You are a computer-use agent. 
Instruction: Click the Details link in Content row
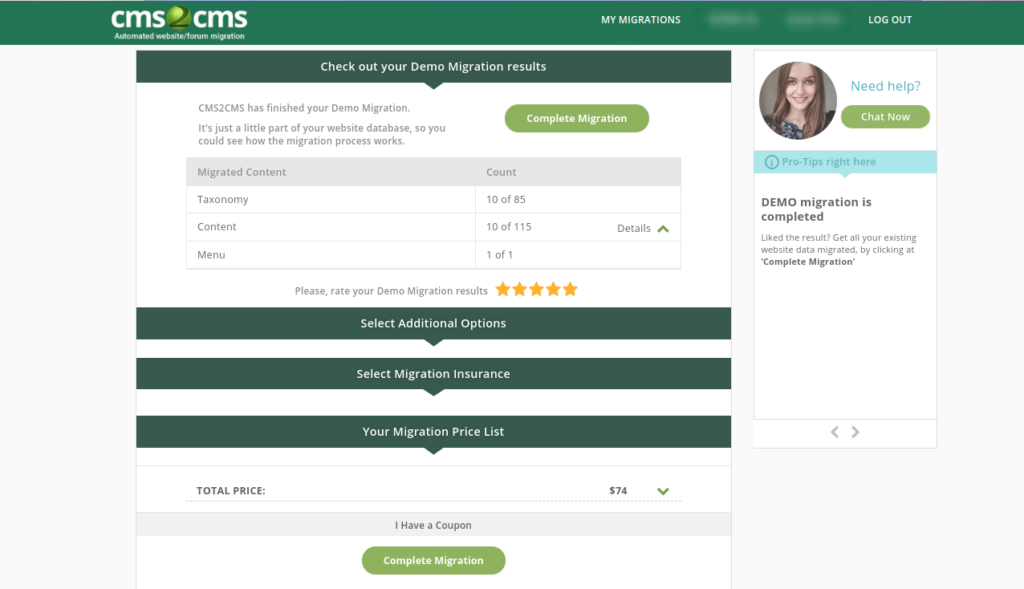633,228
